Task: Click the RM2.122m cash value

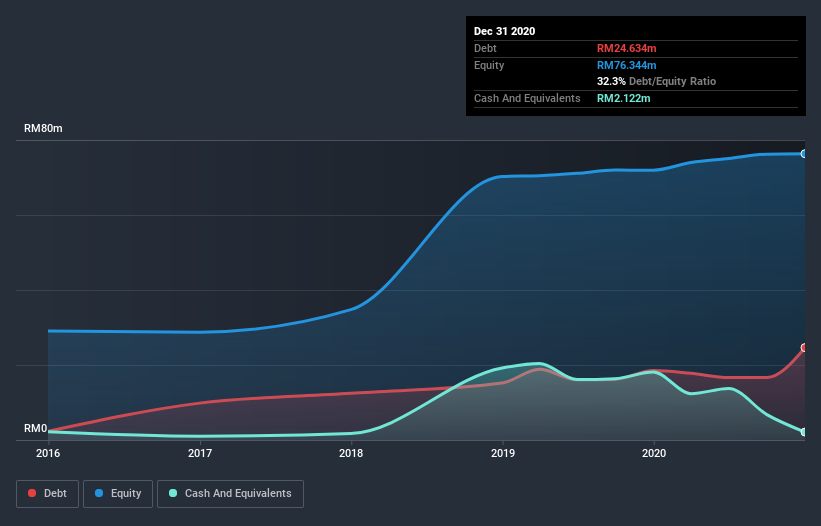Action: point(624,98)
